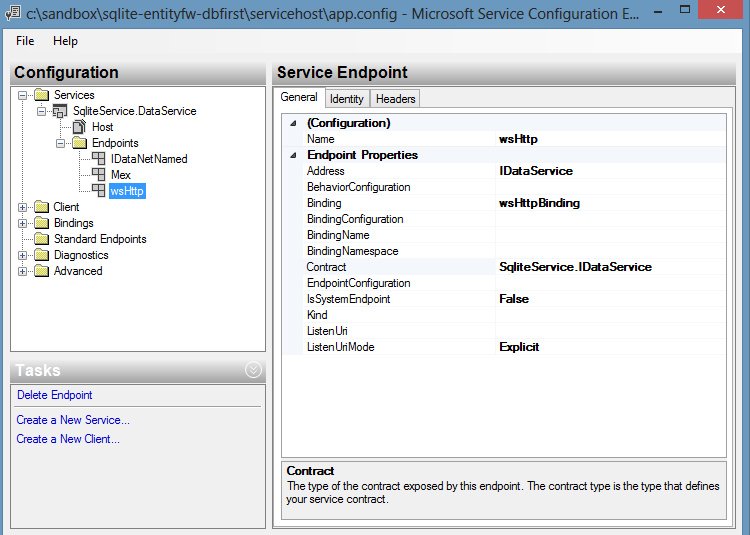
Task: Click the empty ListenUri value field
Action: (611, 331)
